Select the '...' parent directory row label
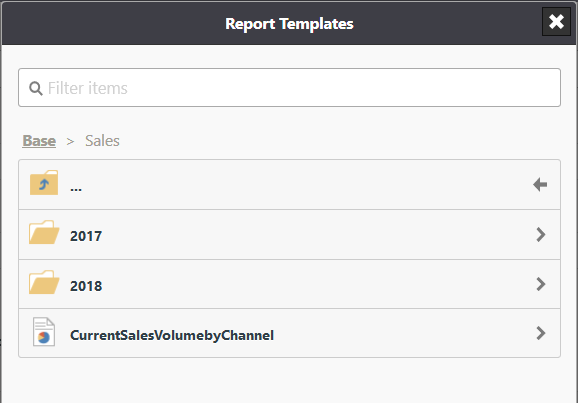Image resolution: width=578 pixels, height=403 pixels. point(76,187)
